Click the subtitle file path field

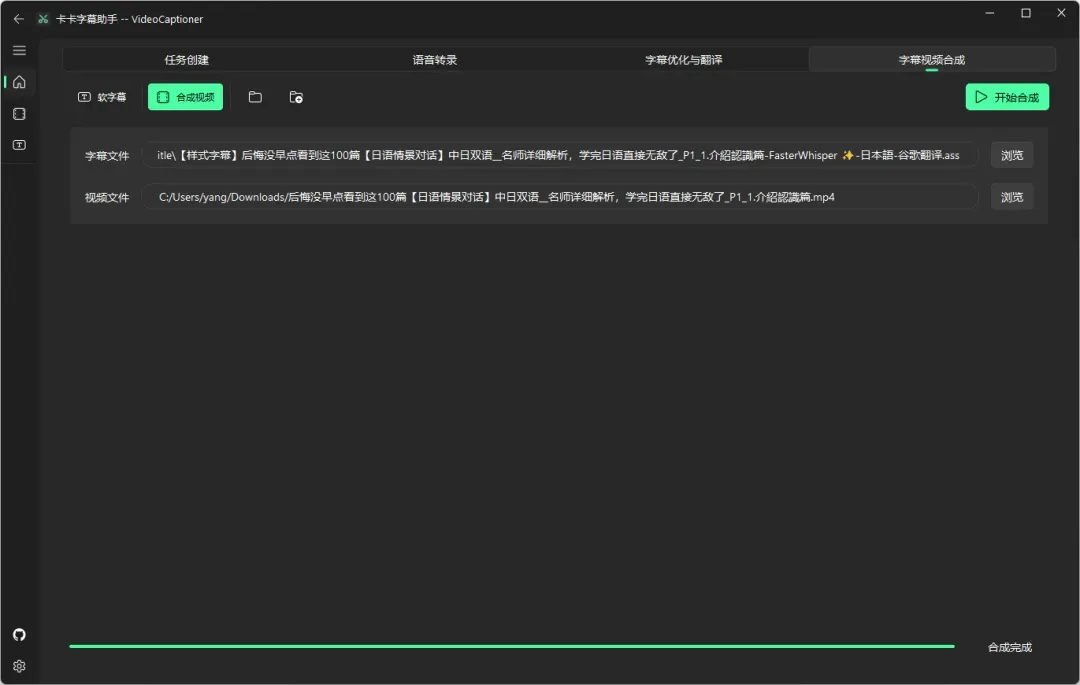pos(558,155)
